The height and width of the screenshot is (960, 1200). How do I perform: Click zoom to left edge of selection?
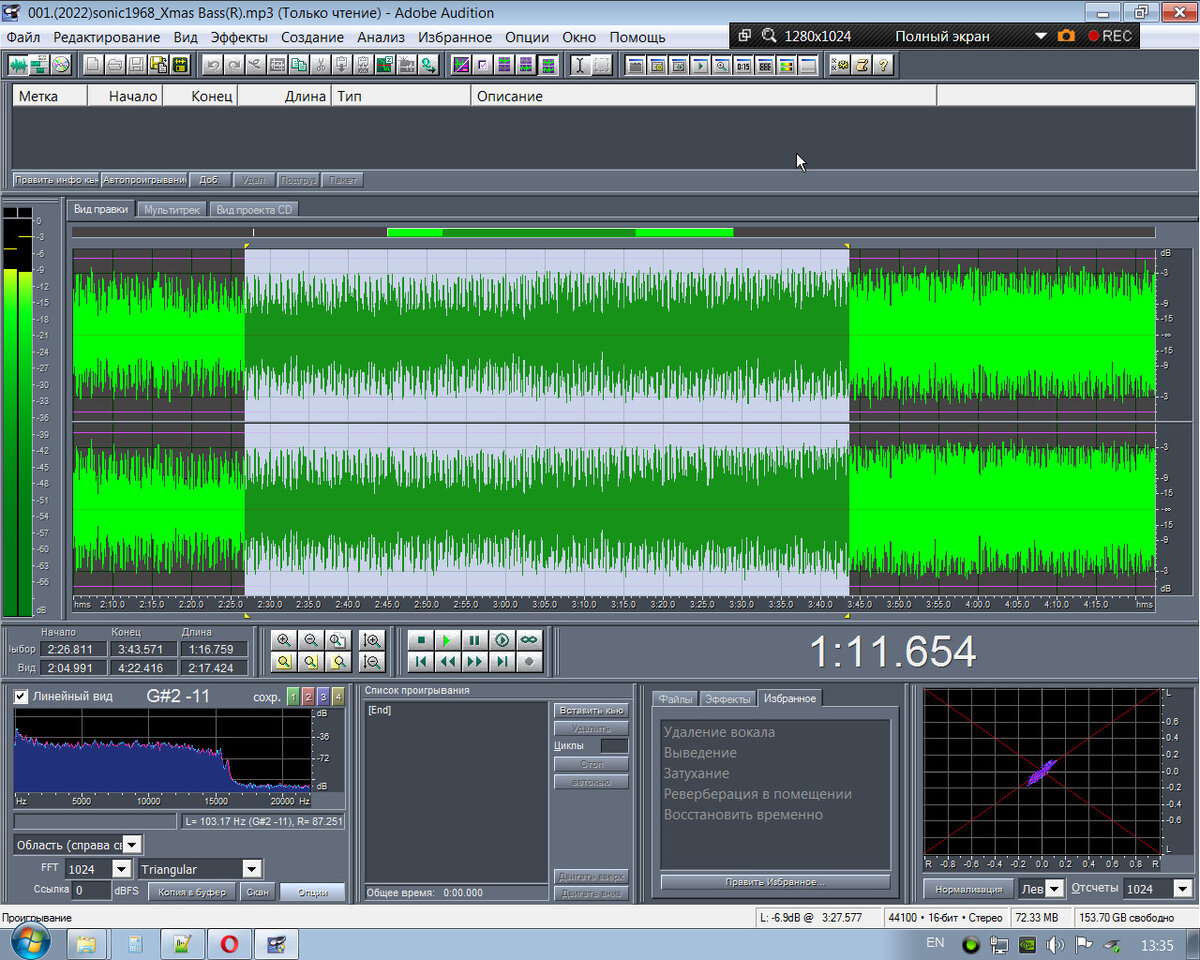311,662
